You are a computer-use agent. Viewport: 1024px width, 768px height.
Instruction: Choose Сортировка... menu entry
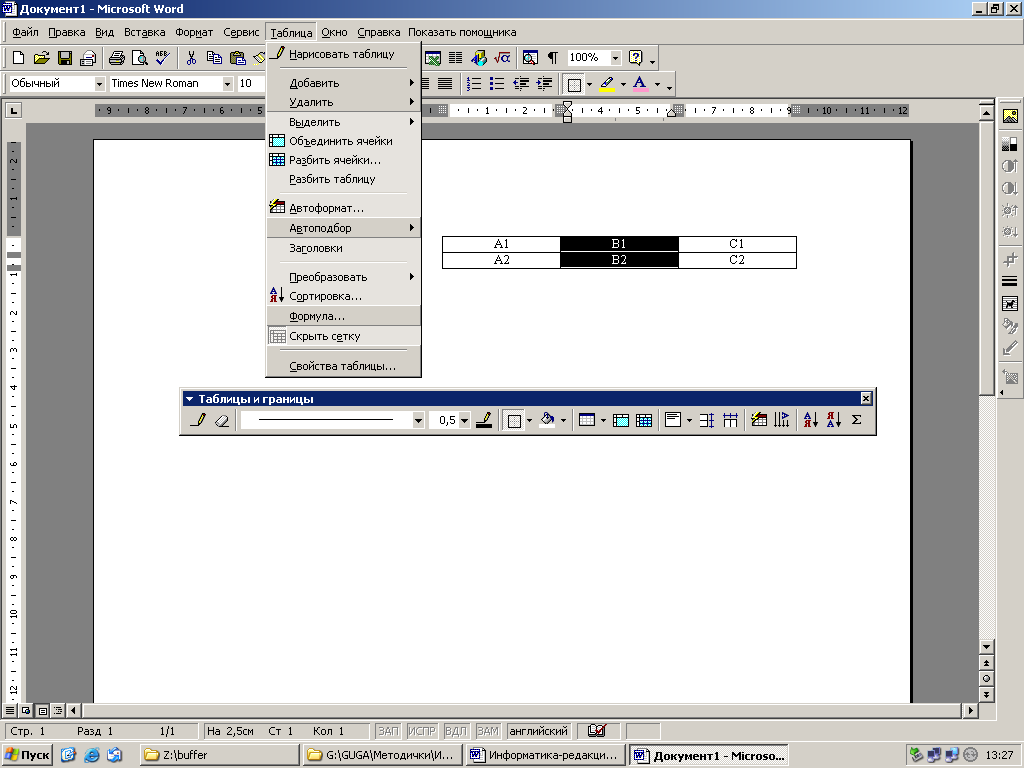(344, 296)
